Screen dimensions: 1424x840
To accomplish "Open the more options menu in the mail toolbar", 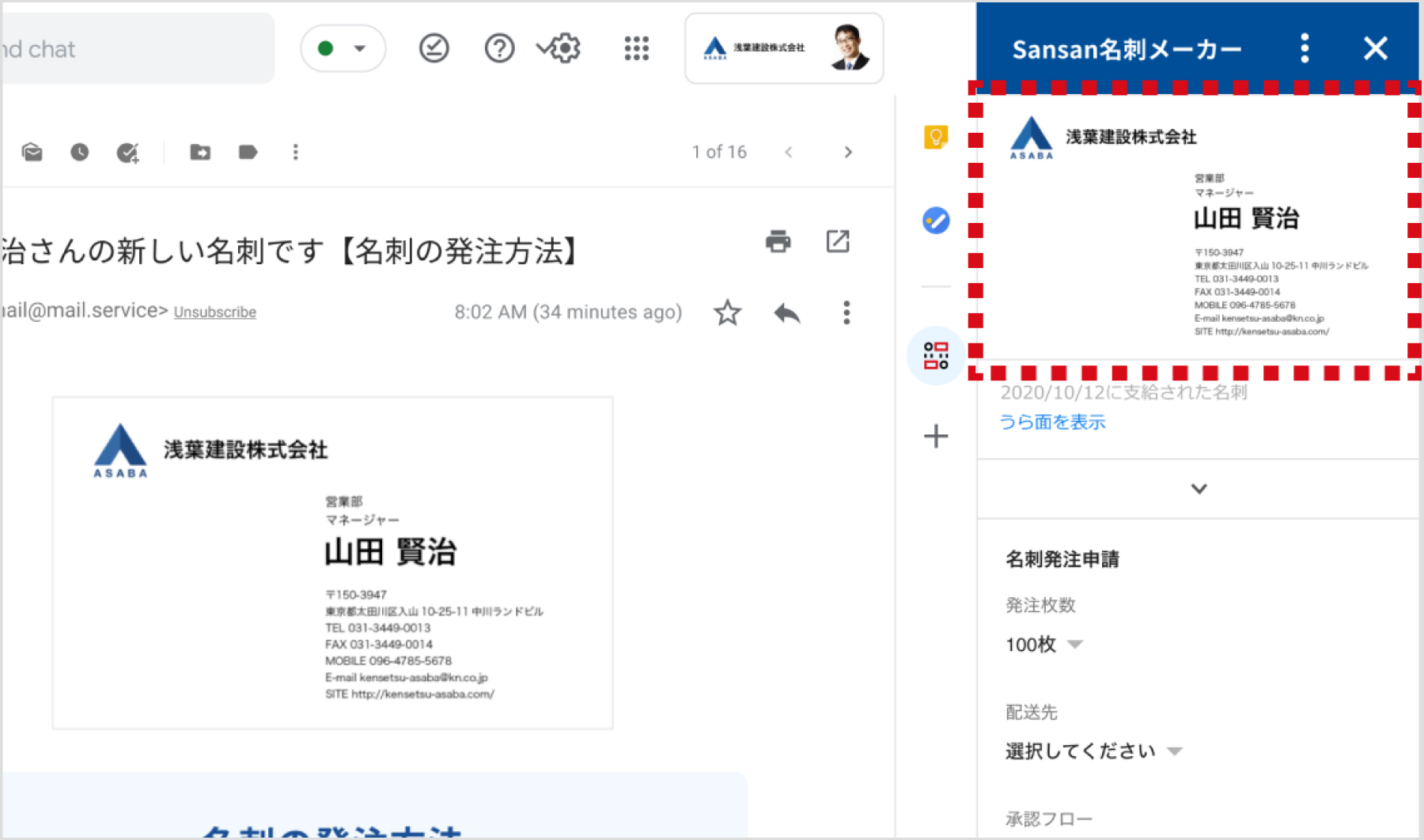I will click(x=295, y=152).
